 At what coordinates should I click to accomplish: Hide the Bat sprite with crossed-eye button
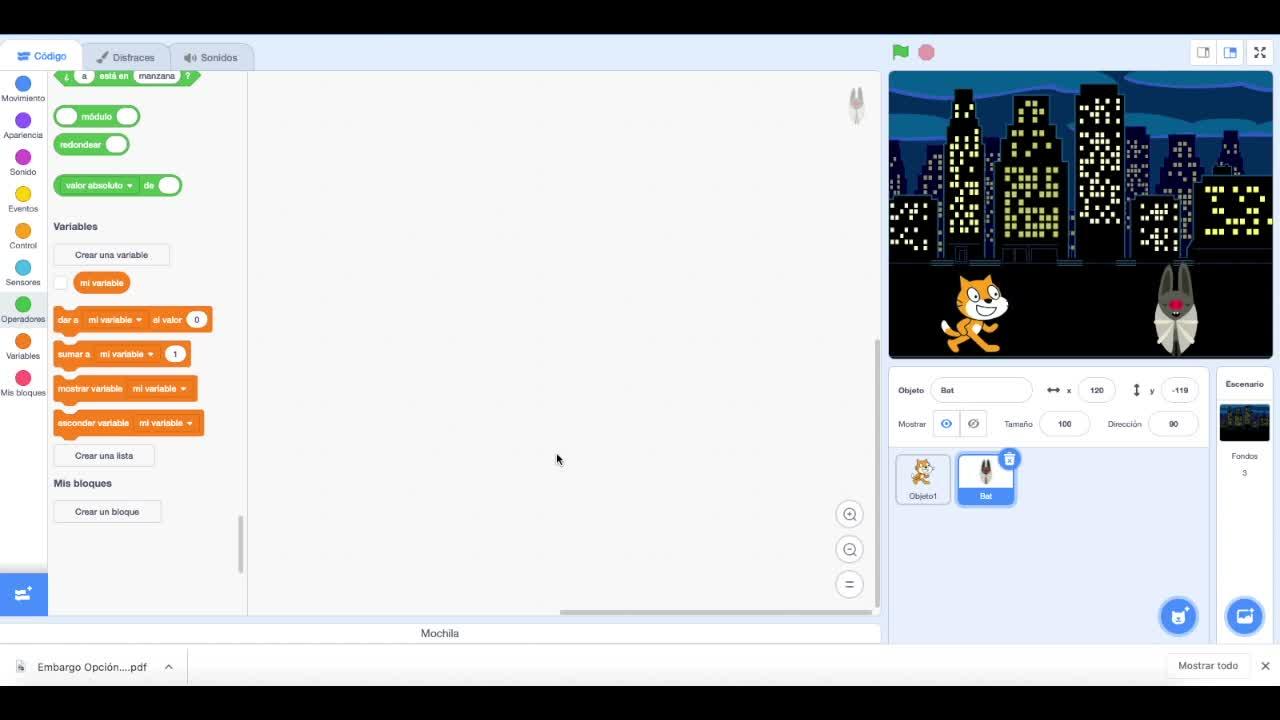click(x=973, y=424)
